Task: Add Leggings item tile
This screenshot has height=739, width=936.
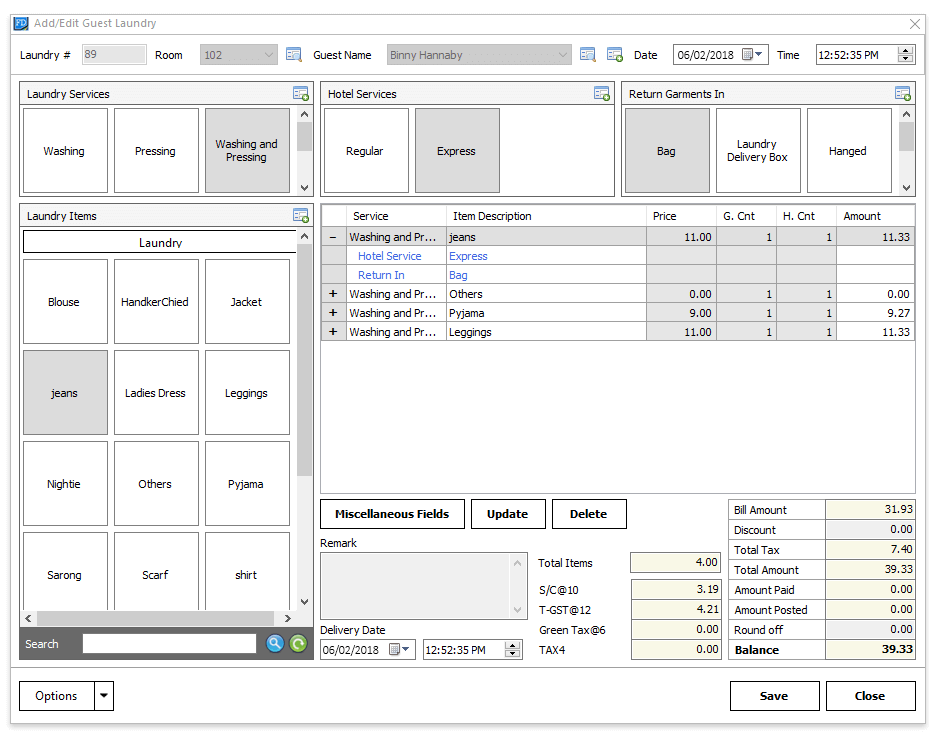Action: coord(247,392)
